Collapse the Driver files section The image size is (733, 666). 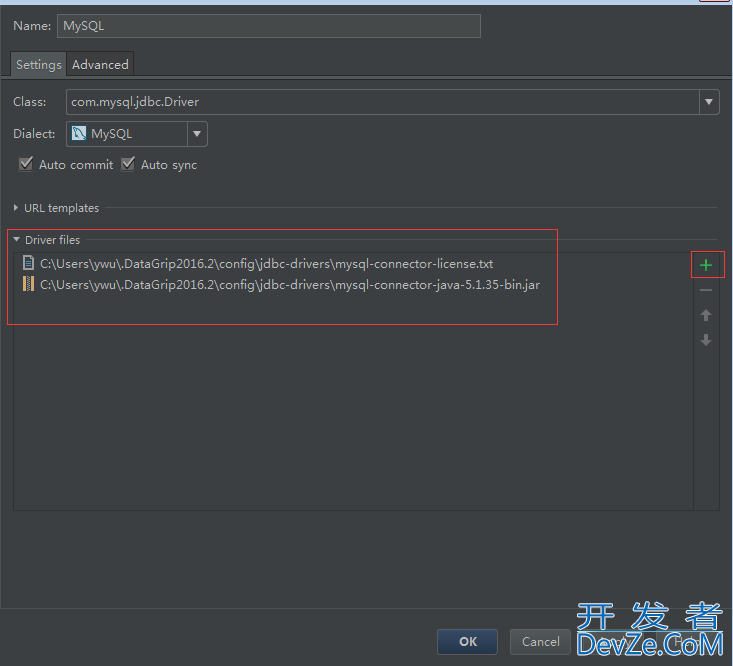click(x=16, y=239)
